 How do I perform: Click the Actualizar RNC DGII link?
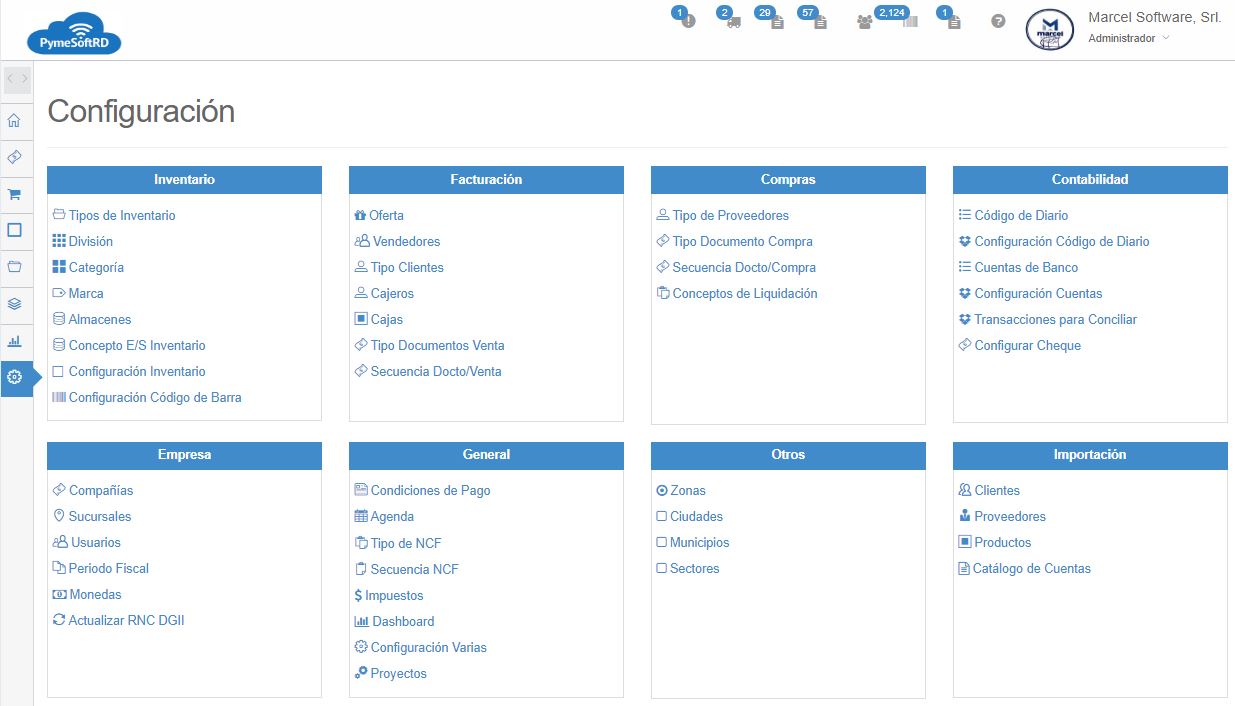[x=126, y=620]
